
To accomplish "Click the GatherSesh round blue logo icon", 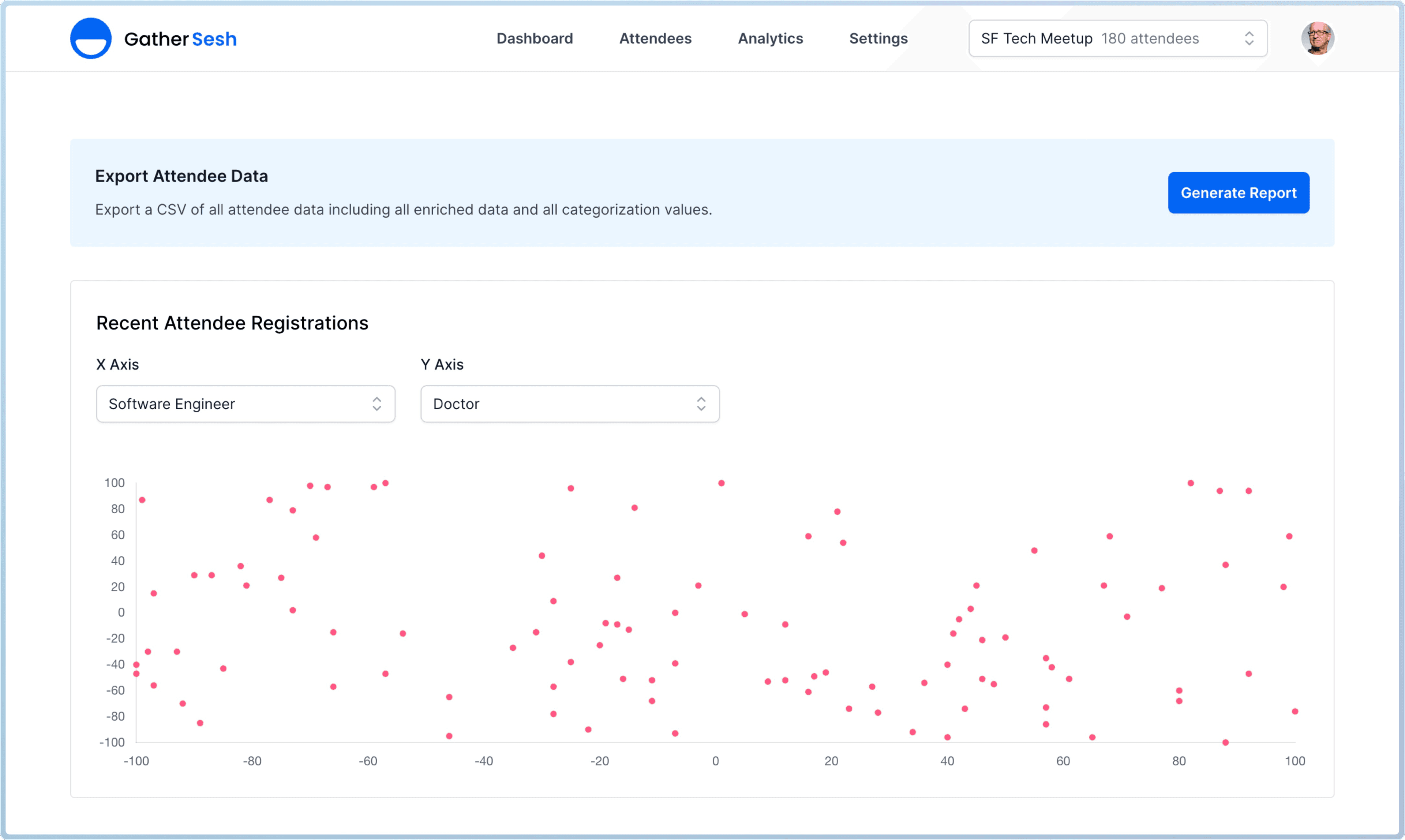I will click(x=91, y=38).
